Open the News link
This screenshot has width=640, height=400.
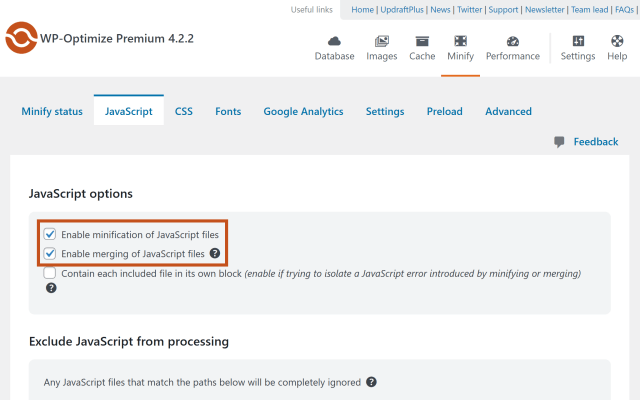coord(440,10)
